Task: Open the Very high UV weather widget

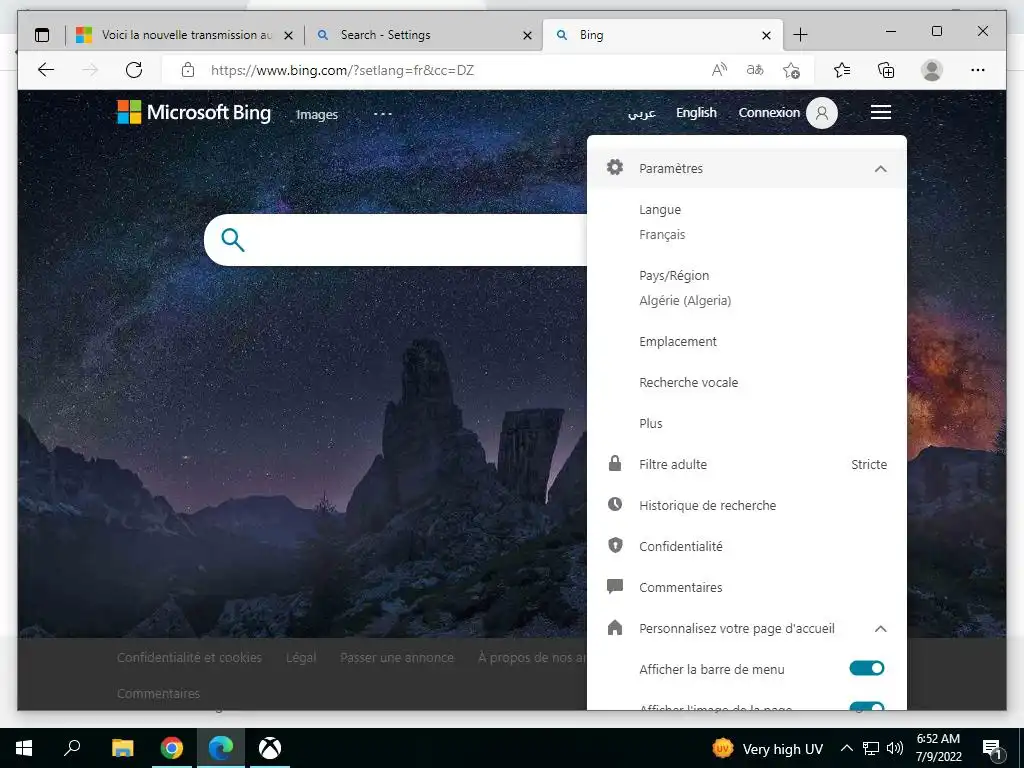Action: (x=767, y=748)
